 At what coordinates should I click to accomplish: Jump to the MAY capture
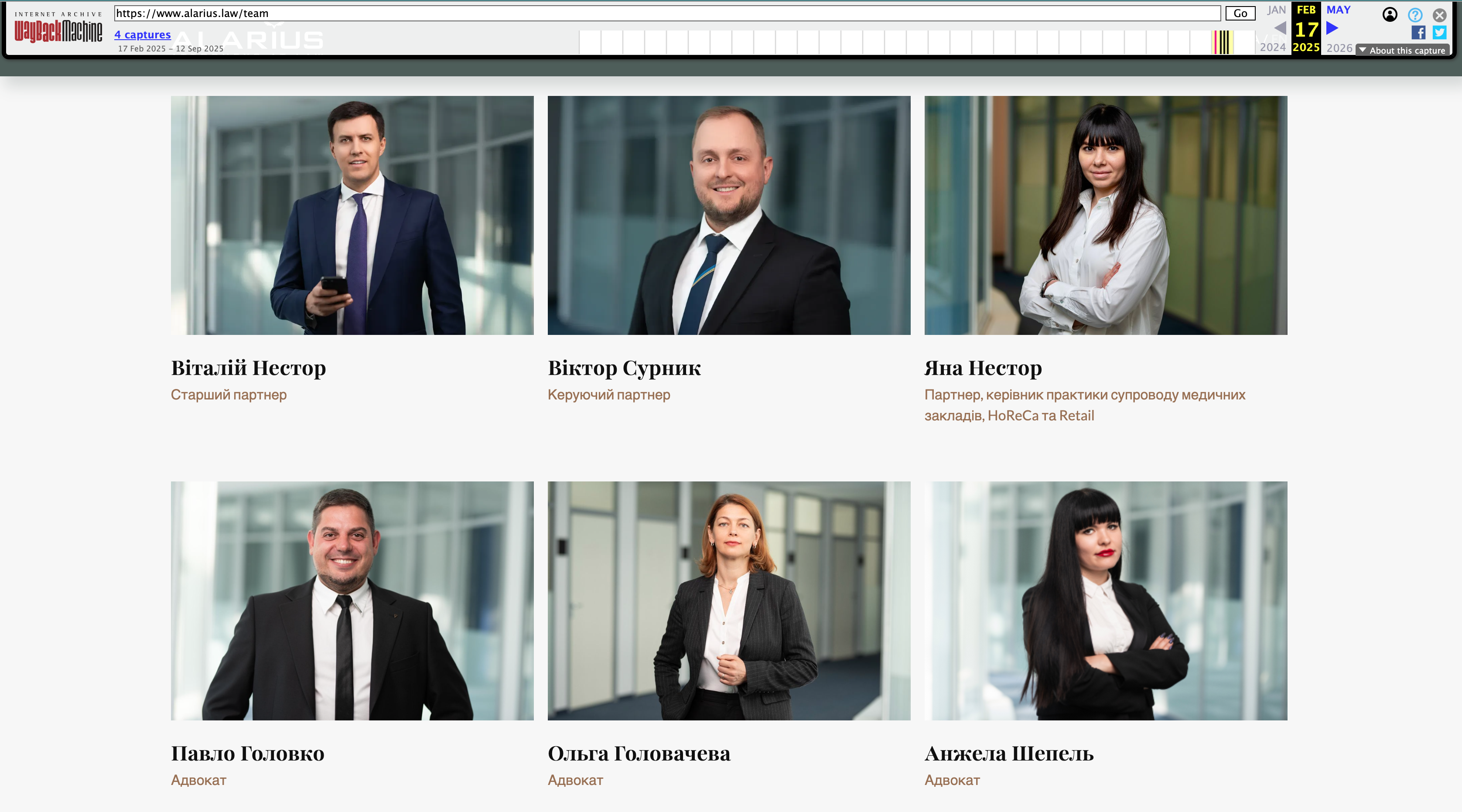click(1338, 10)
